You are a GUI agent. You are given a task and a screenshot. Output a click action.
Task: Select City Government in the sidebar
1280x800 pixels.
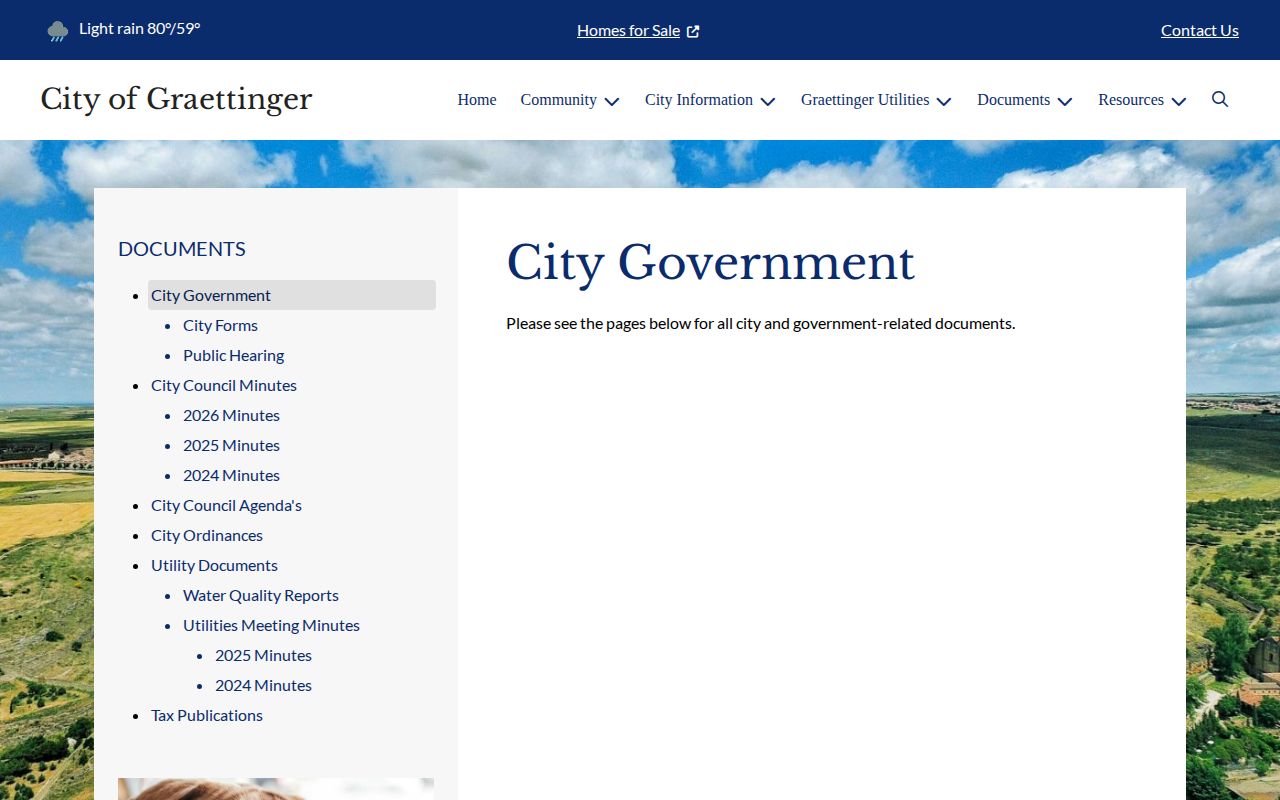292,295
